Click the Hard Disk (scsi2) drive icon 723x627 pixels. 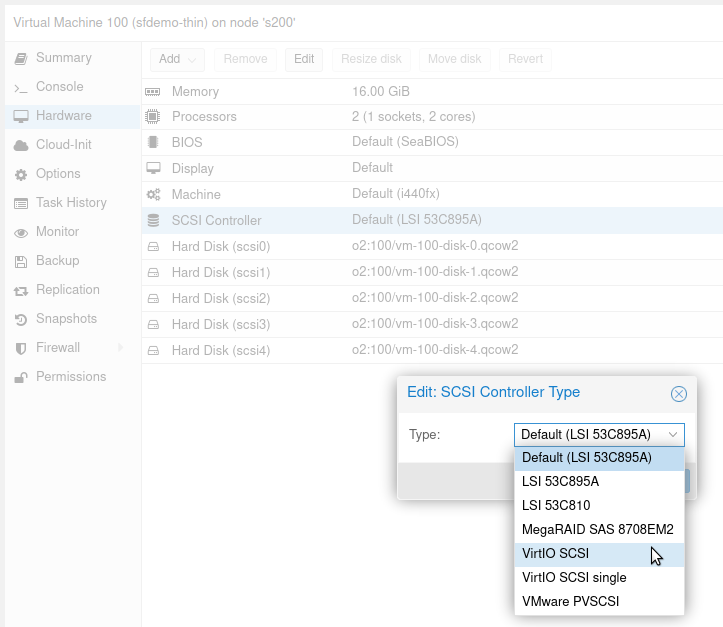[153, 299]
